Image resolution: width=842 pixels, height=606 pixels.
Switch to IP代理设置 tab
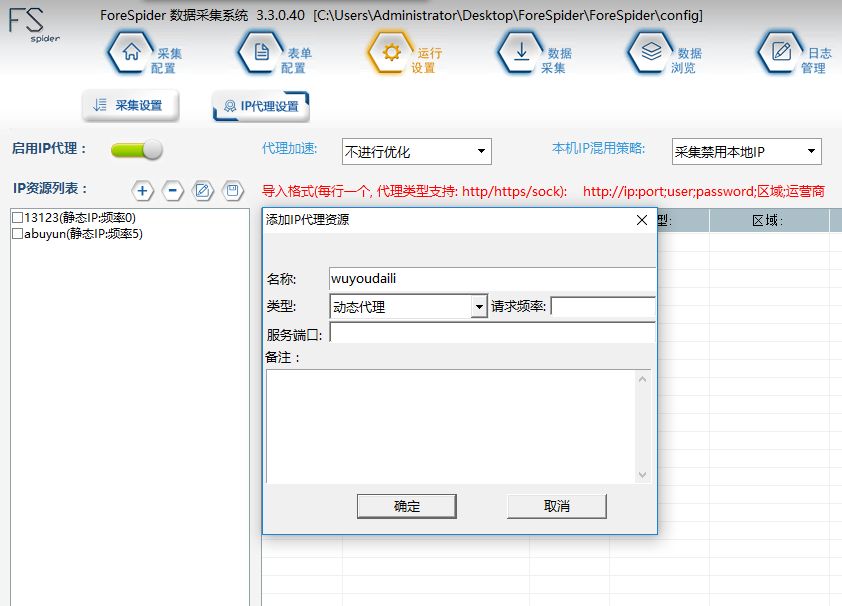coord(261,106)
